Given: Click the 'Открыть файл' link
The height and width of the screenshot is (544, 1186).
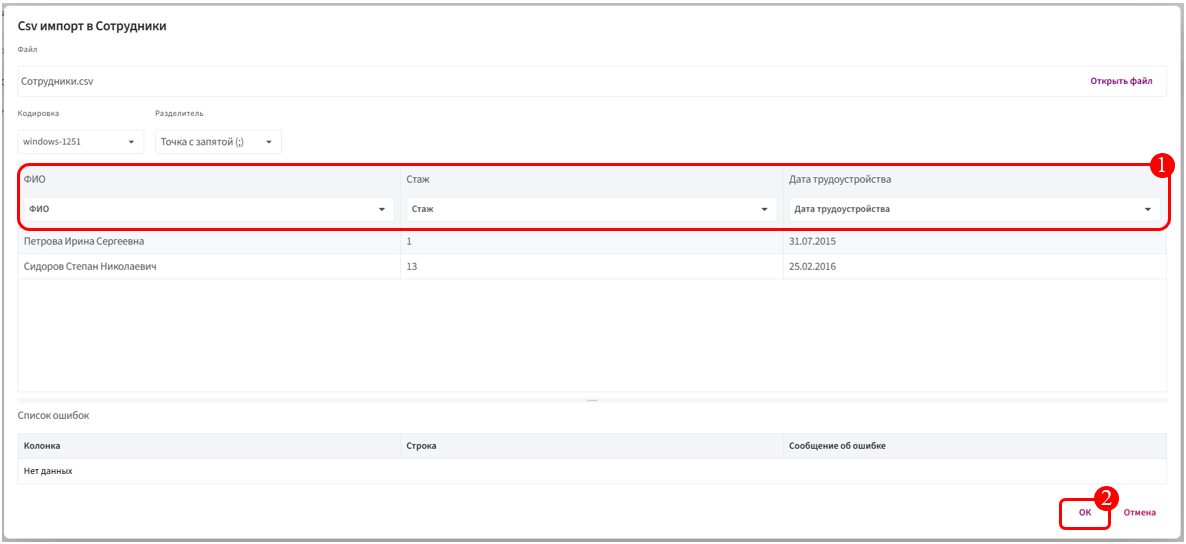Looking at the screenshot, I should 1121,81.
